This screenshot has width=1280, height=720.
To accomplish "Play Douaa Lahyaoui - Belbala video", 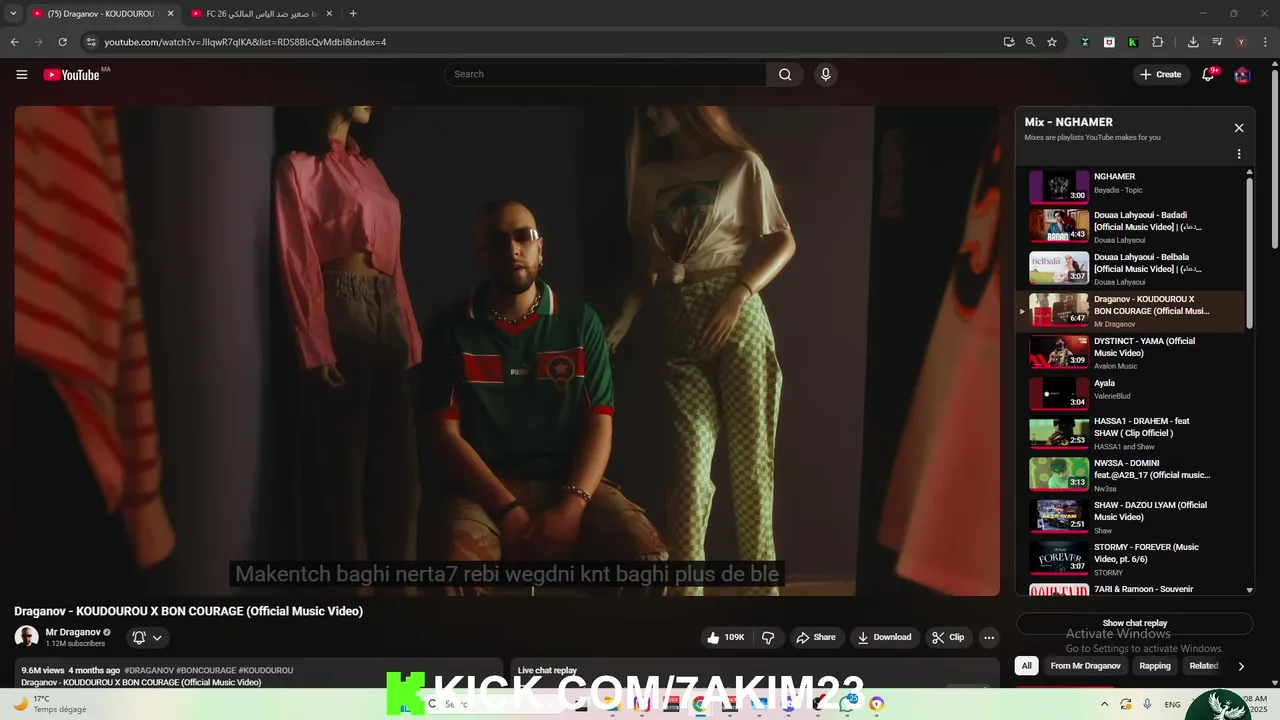I will 1130,268.
